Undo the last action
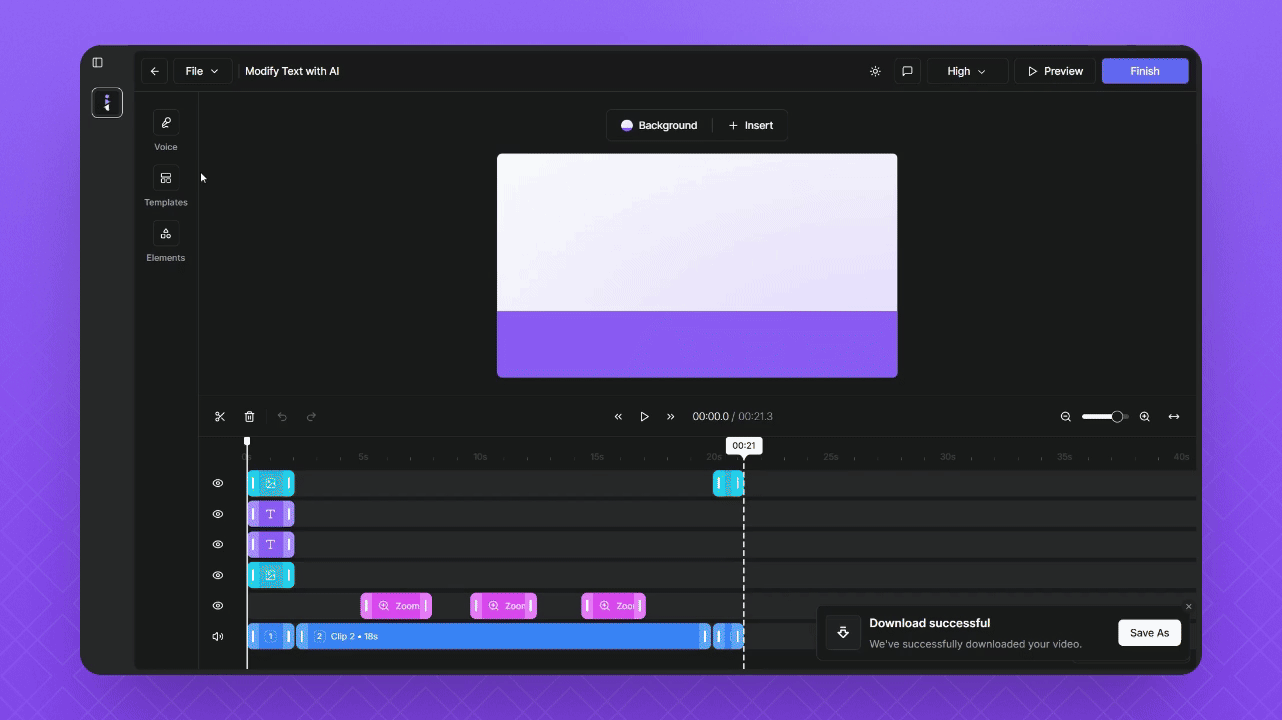The height and width of the screenshot is (720, 1282). [x=282, y=417]
